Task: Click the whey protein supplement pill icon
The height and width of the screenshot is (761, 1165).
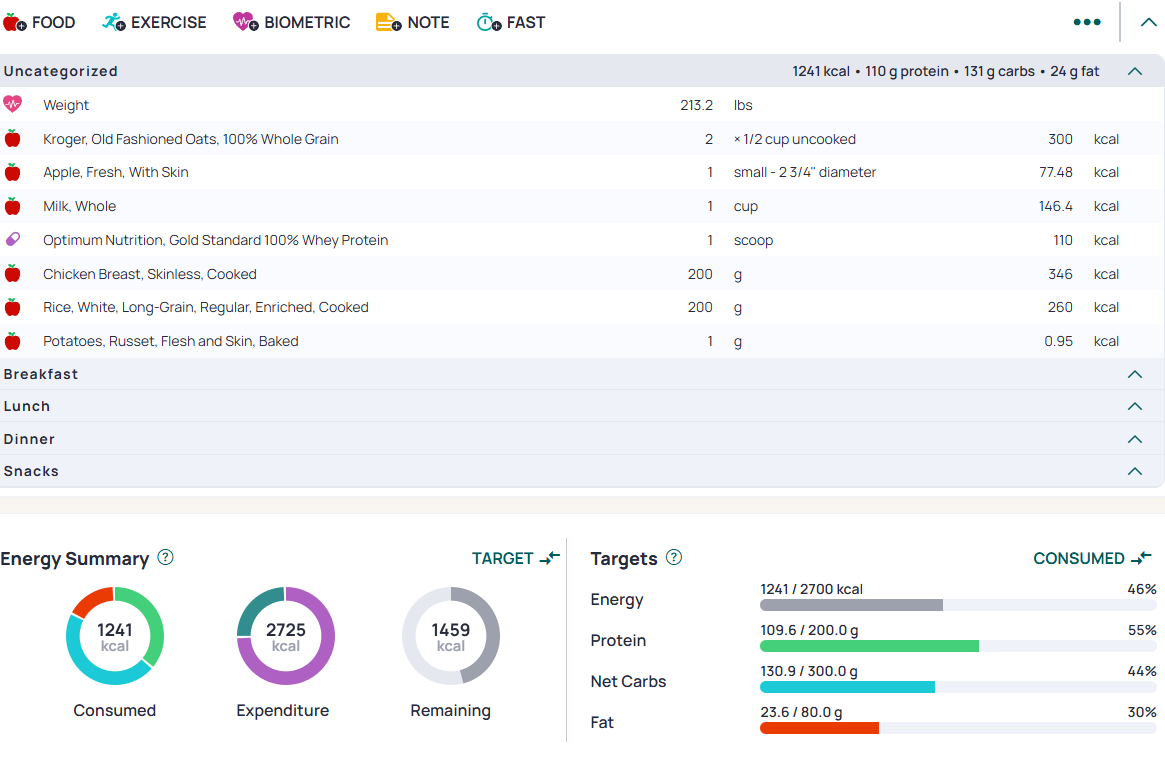Action: (13, 240)
